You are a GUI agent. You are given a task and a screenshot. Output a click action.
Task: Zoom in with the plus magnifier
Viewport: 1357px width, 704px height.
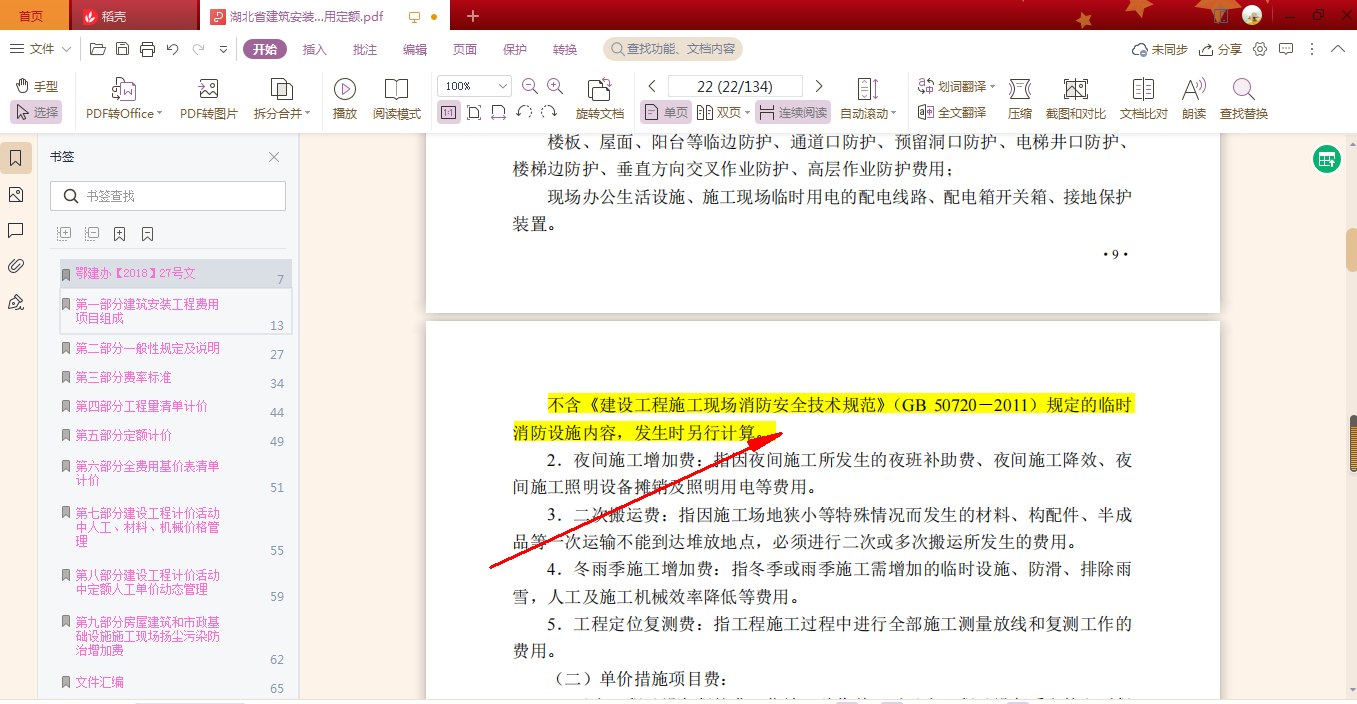point(555,86)
